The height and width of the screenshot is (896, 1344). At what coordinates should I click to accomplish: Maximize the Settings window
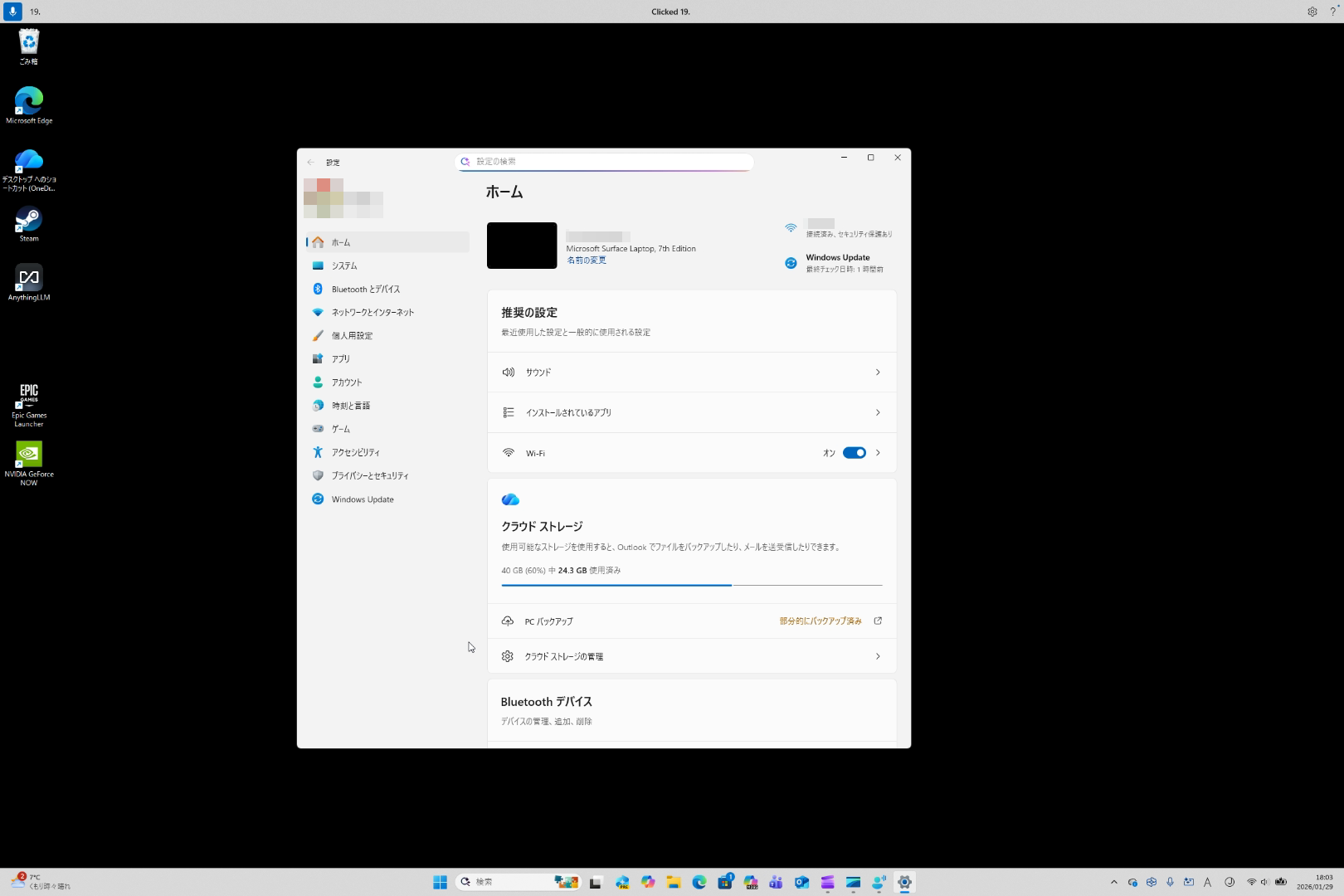pos(871,158)
